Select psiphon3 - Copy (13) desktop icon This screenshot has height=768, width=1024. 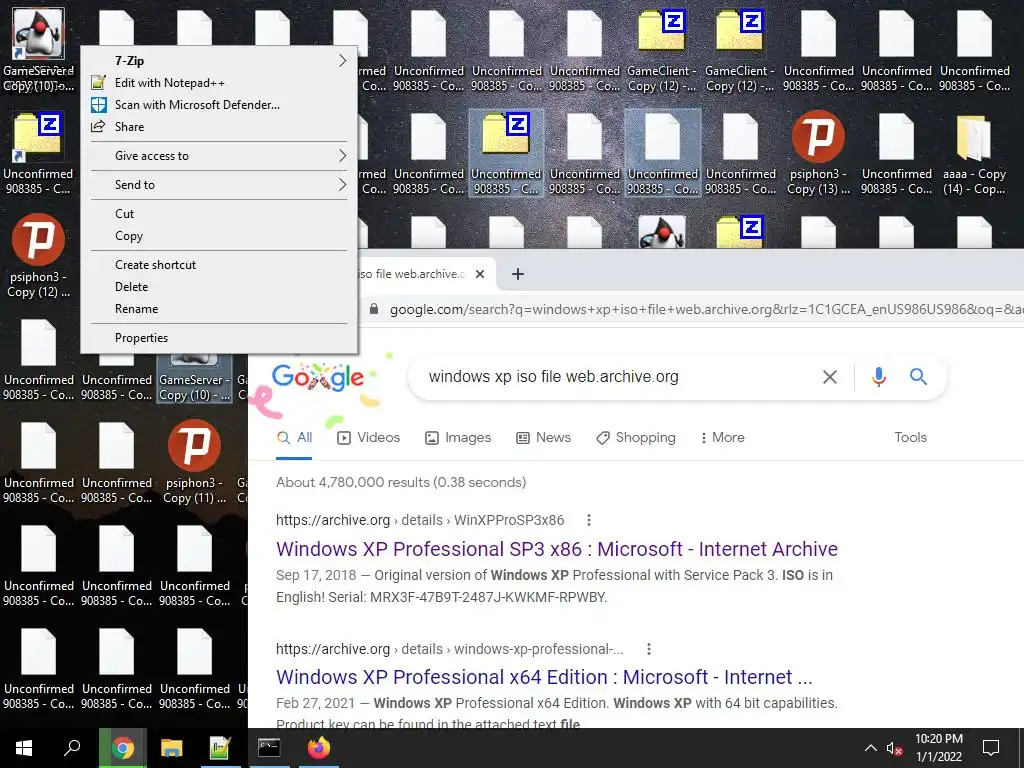(x=818, y=153)
